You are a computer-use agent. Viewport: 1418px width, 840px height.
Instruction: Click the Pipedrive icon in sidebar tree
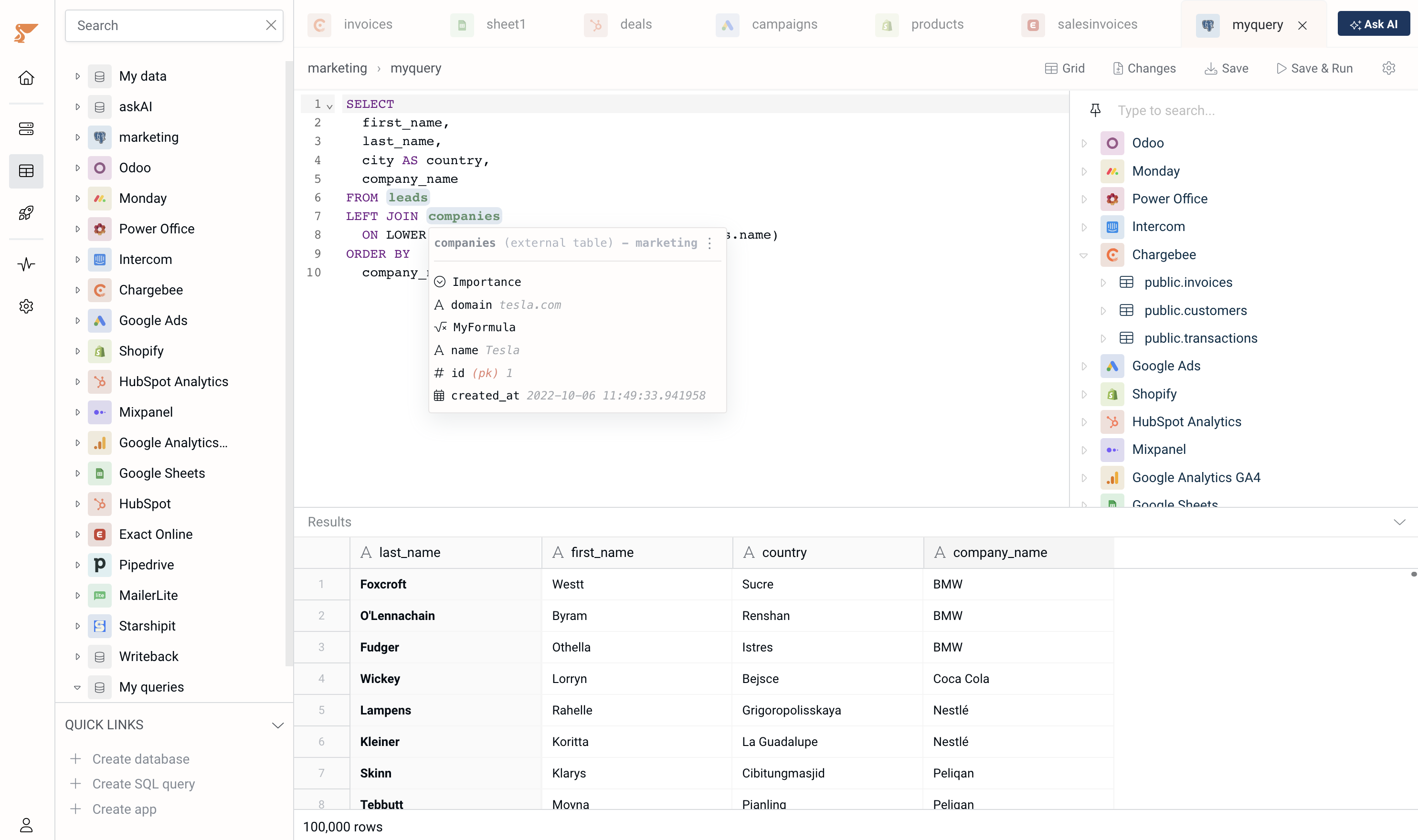(x=100, y=564)
